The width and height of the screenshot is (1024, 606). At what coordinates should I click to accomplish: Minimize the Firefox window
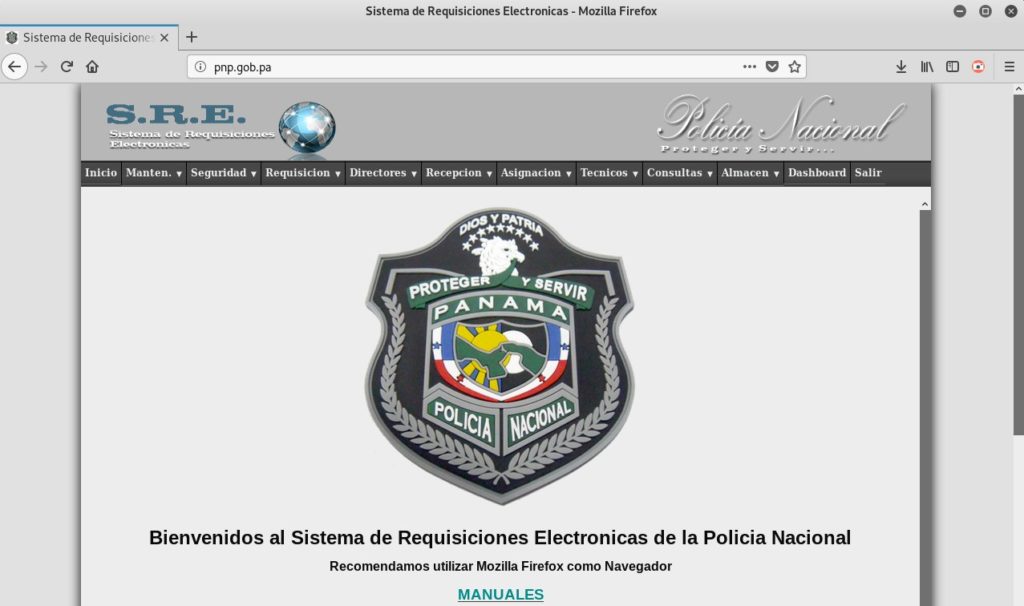(x=959, y=11)
